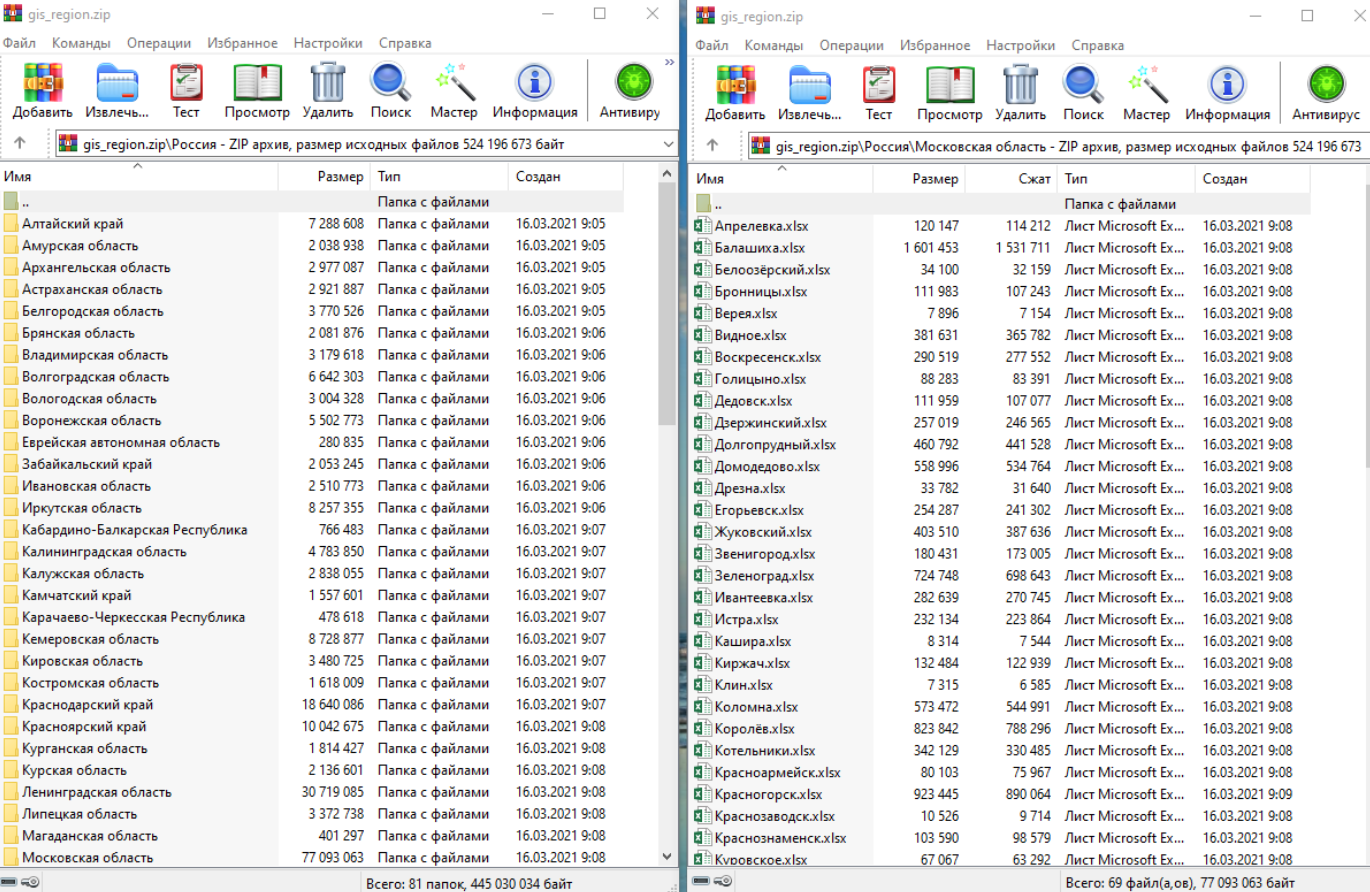
Task: Click Поиск magnifier icon in left window
Action: tap(390, 83)
